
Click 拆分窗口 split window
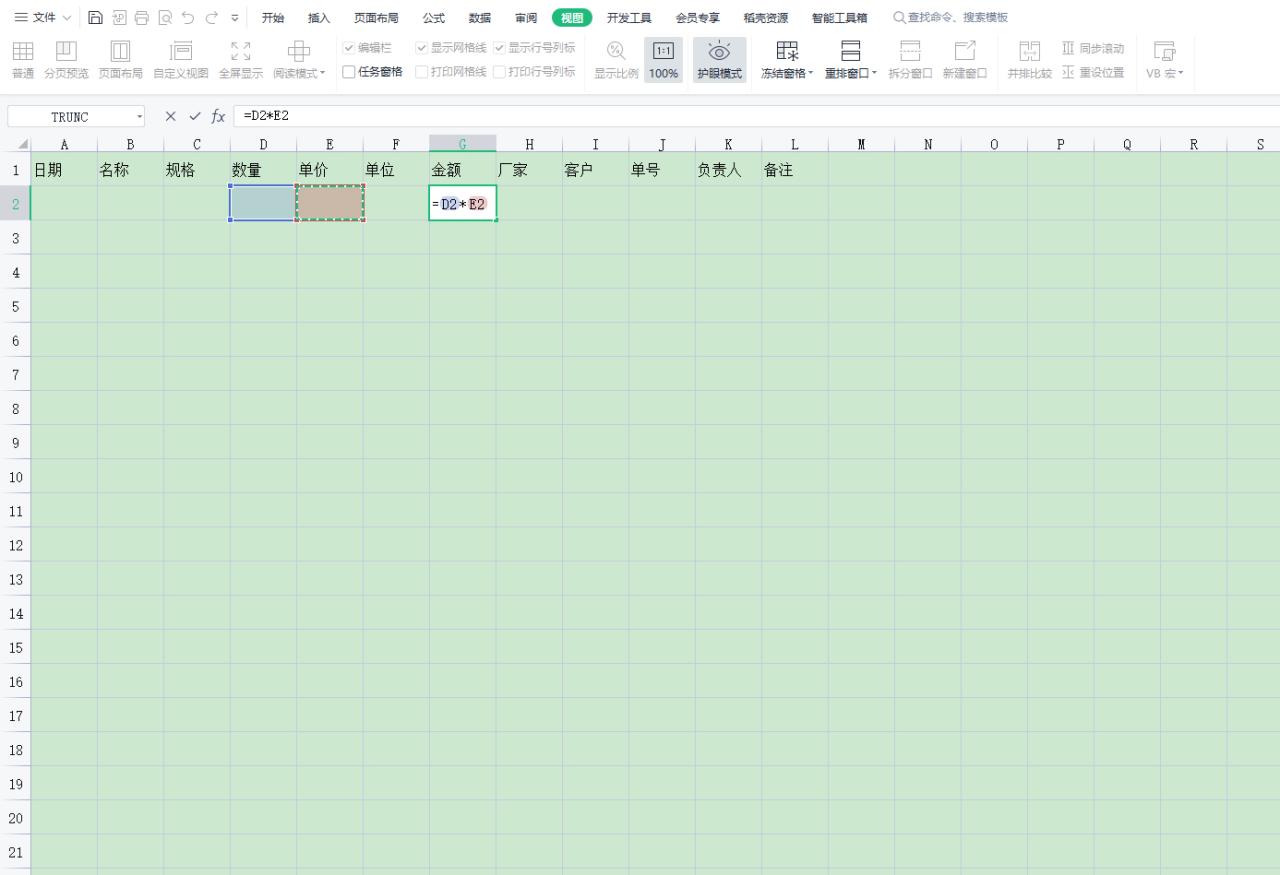pyautogui.click(x=910, y=60)
